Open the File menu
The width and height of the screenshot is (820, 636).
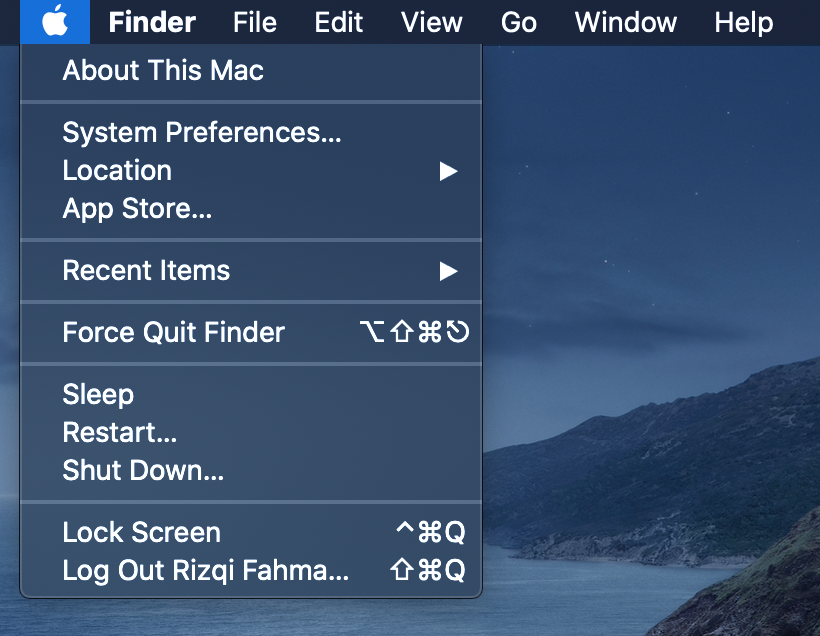point(254,22)
